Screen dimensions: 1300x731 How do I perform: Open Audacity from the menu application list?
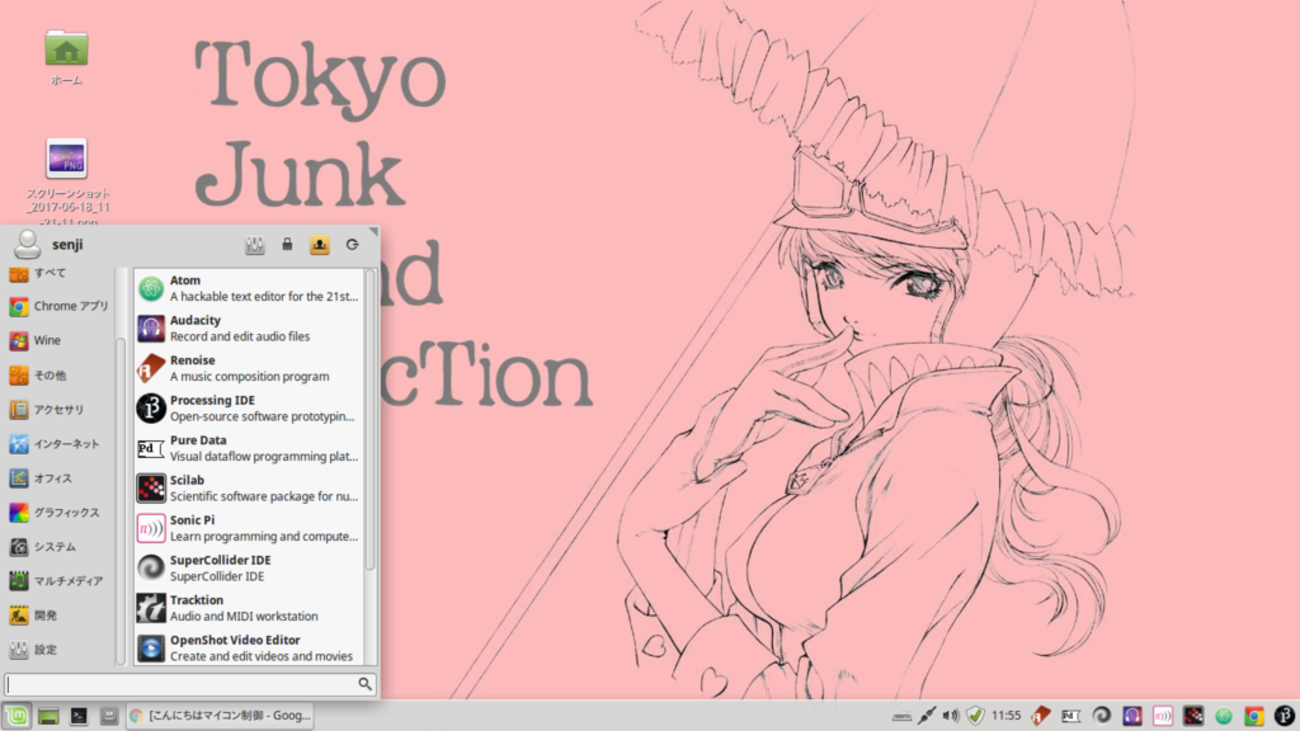[x=248, y=328]
